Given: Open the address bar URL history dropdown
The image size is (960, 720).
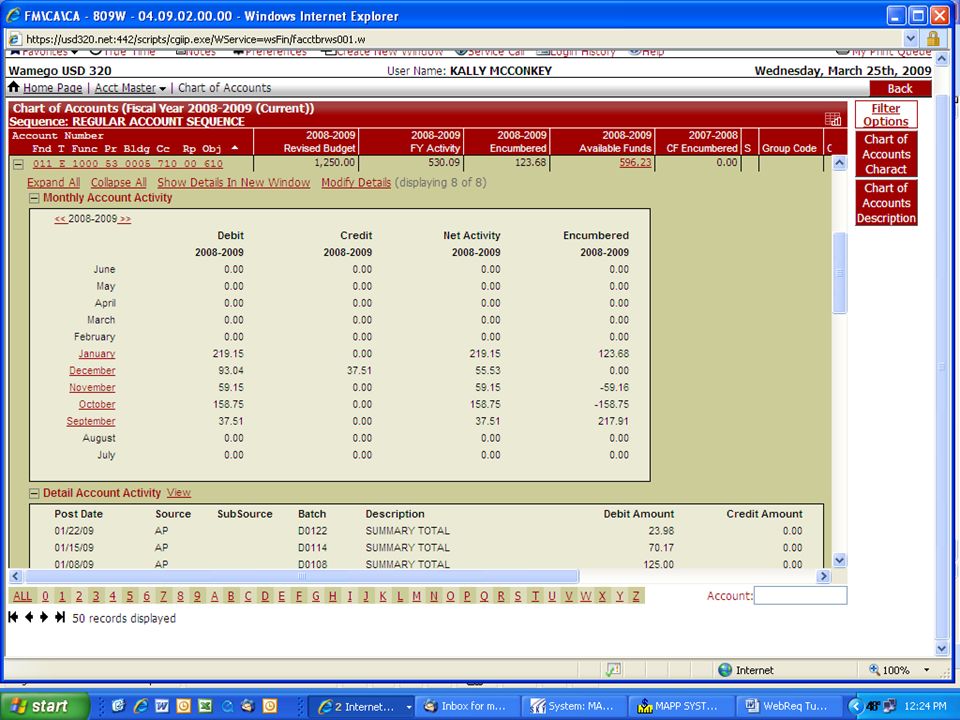Looking at the screenshot, I should point(910,39).
